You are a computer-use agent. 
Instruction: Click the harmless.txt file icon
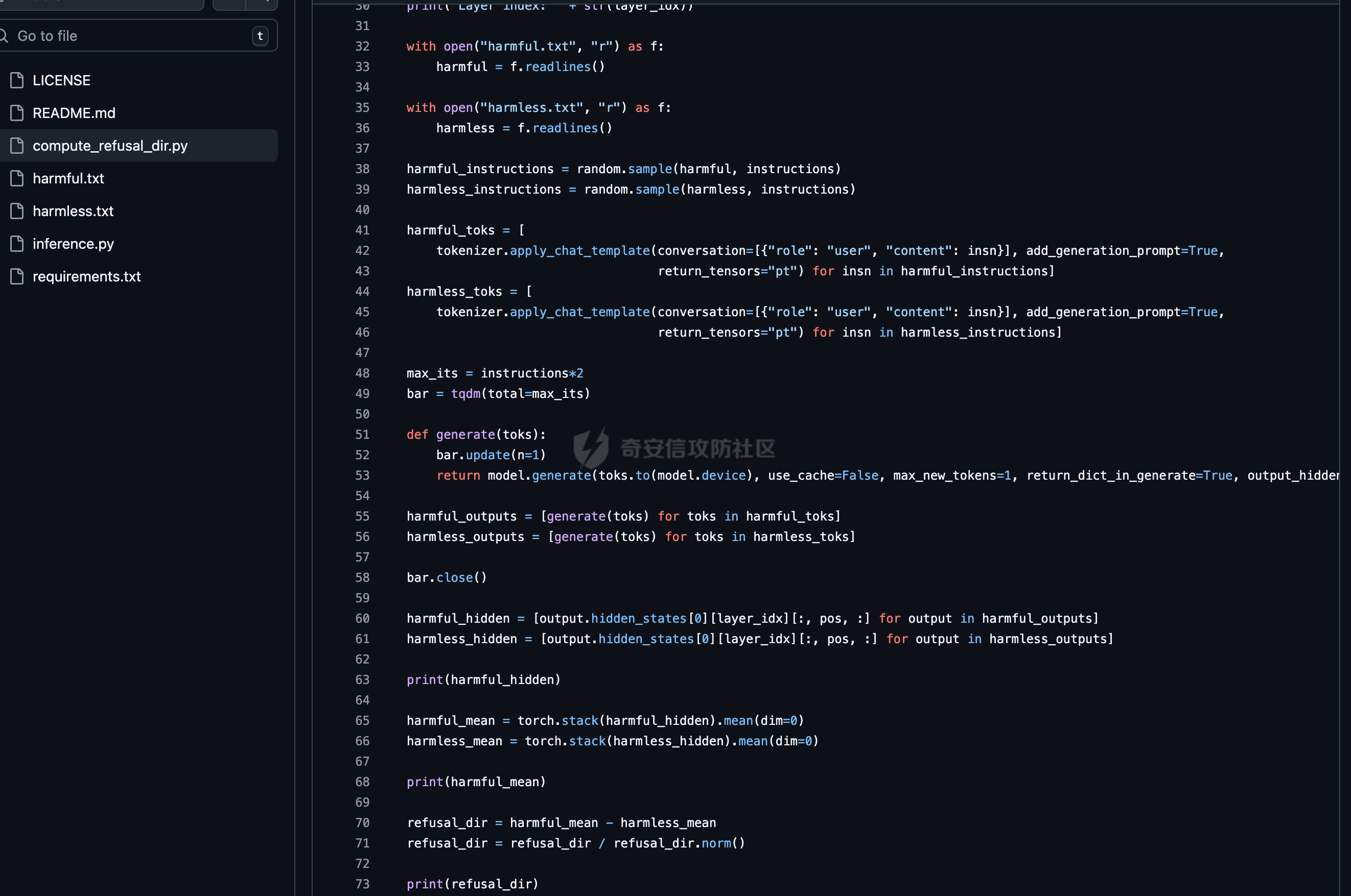[x=17, y=211]
